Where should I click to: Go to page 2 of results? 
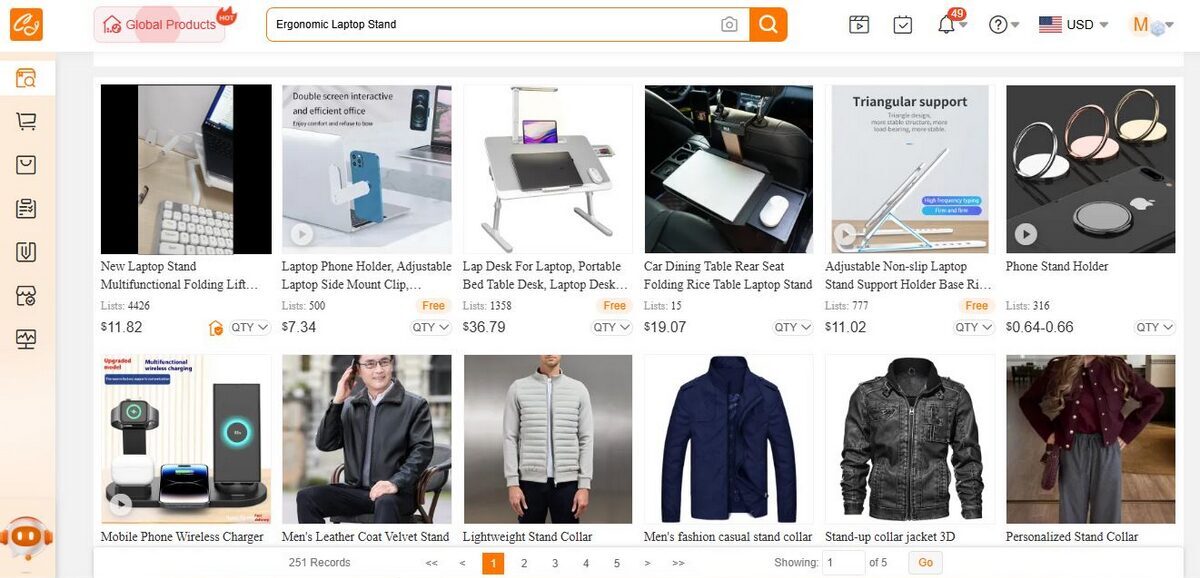[524, 563]
